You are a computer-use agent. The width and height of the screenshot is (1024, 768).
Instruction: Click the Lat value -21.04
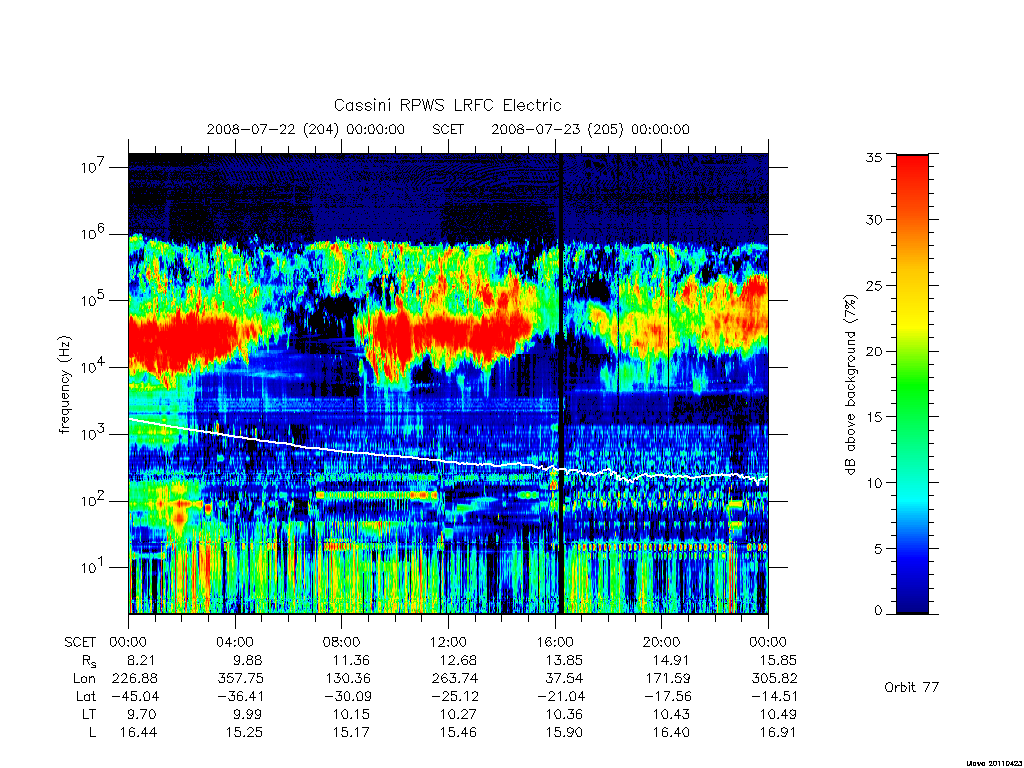coord(560,696)
